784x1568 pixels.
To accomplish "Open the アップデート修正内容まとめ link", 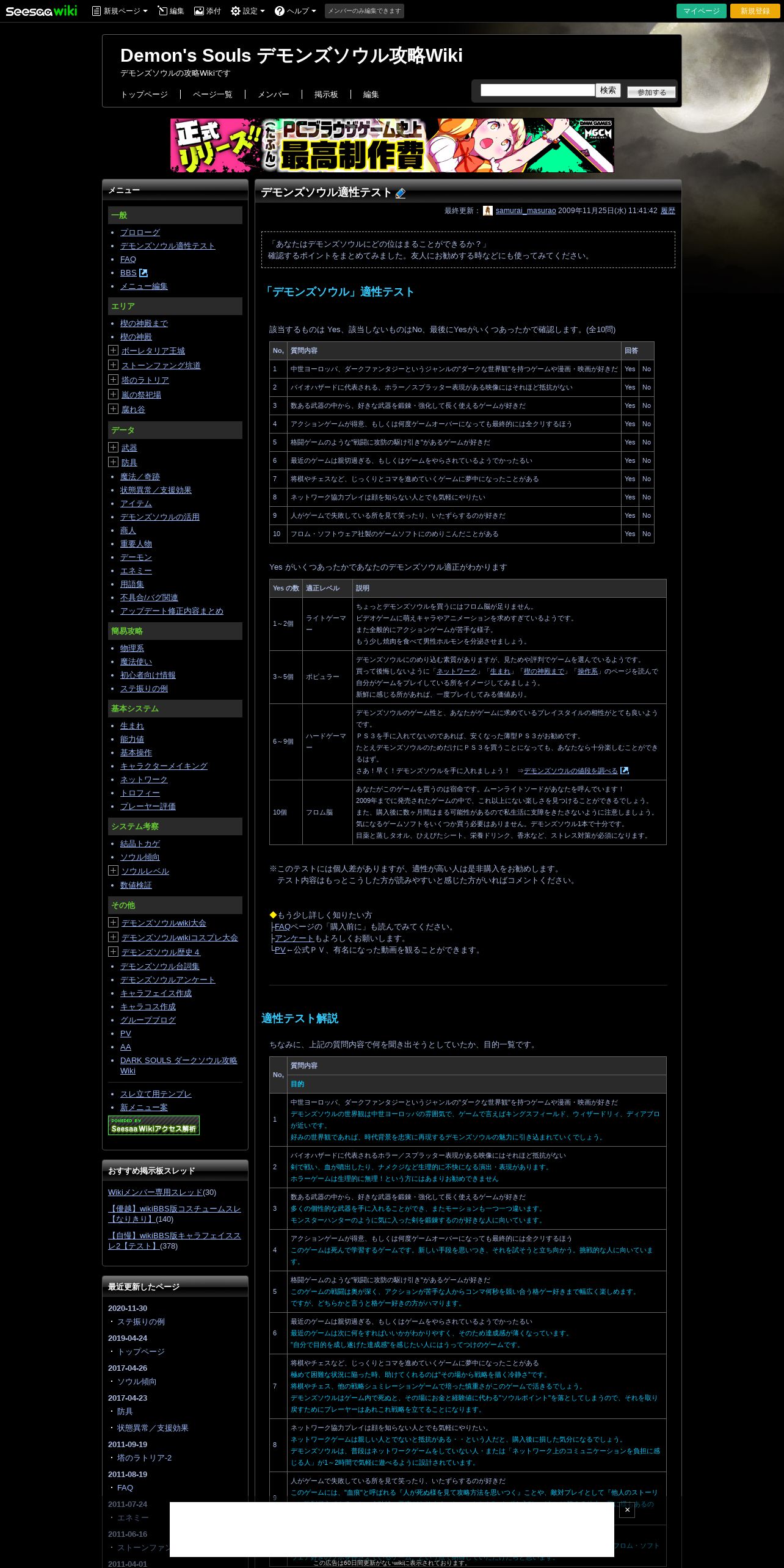I will [172, 611].
